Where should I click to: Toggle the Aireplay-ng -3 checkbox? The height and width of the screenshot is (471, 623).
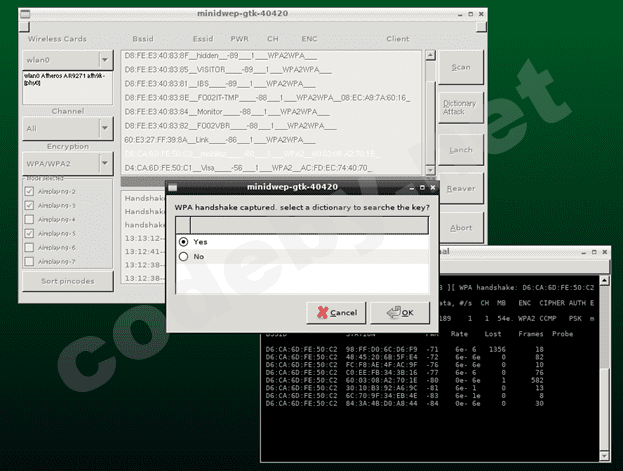pyautogui.click(x=31, y=205)
